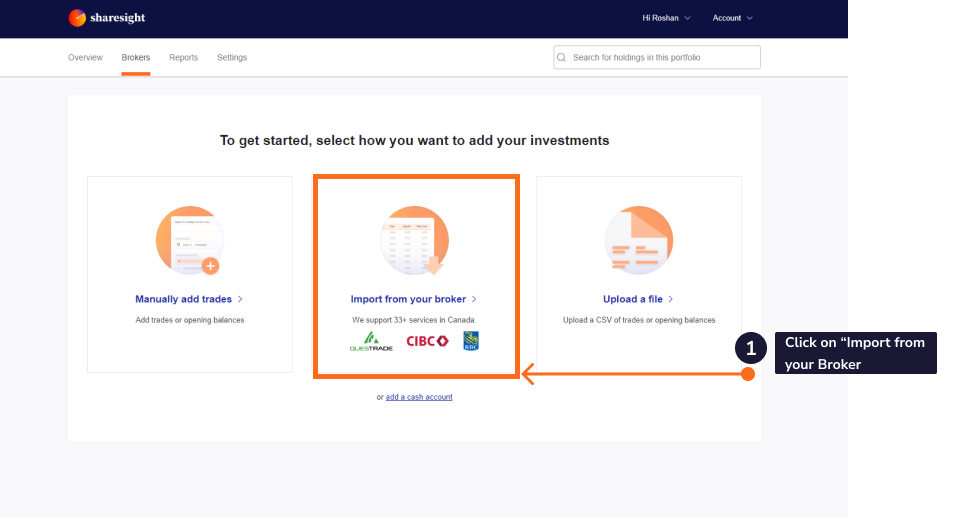Click the Upload a file illustration
This screenshot has width=968, height=524.
639,240
